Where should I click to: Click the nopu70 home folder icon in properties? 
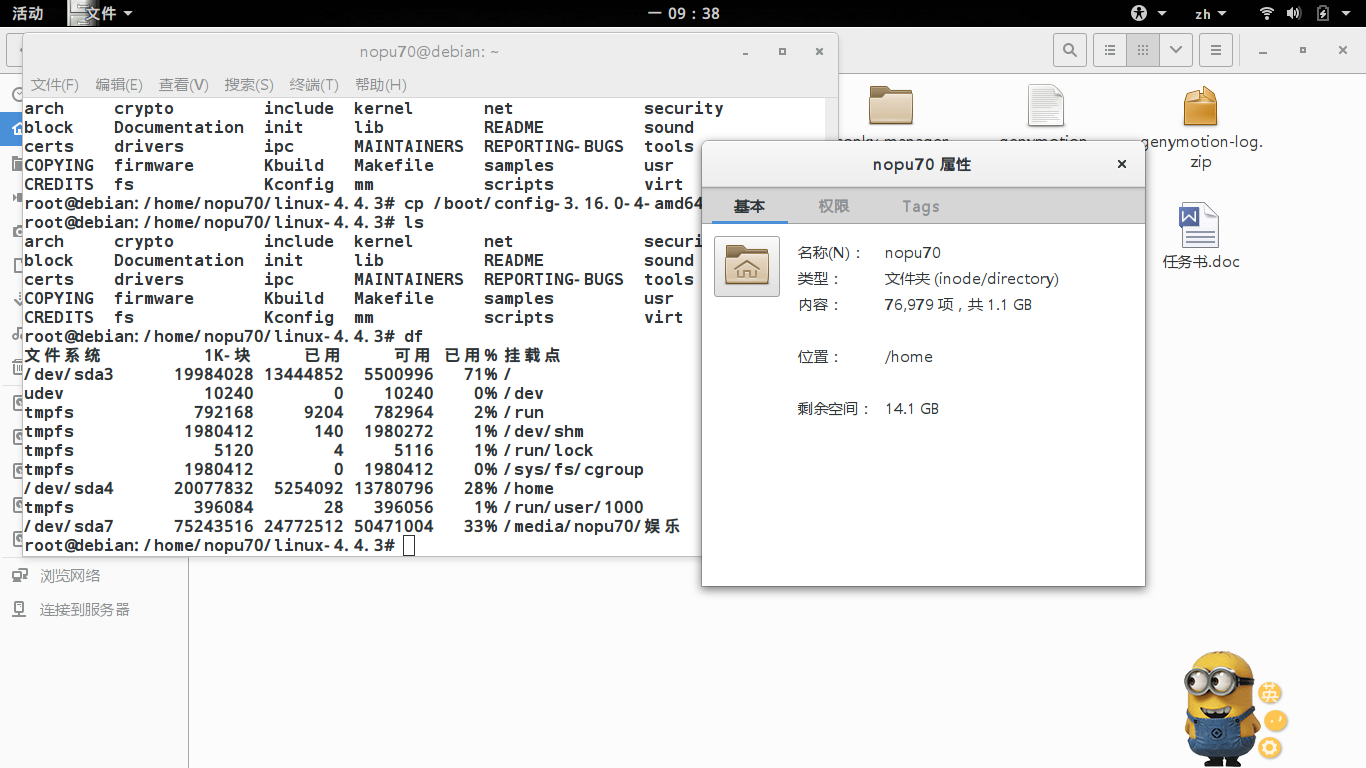click(747, 267)
